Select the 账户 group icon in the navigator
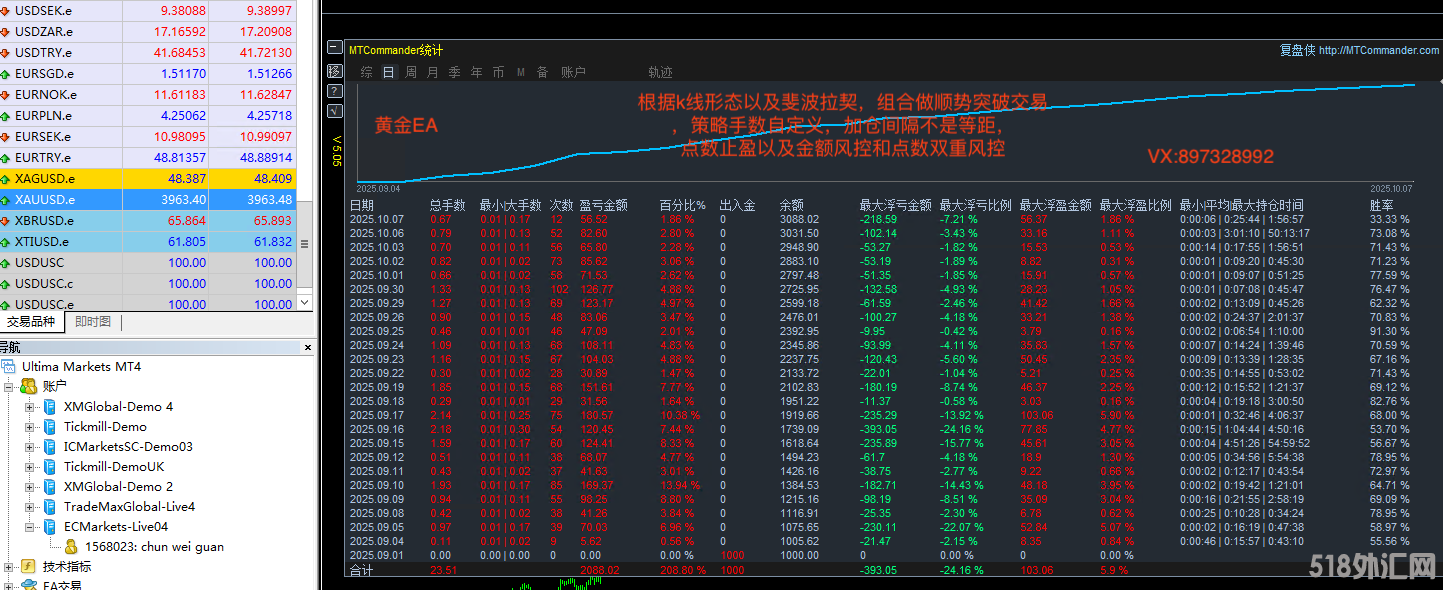 [28, 387]
